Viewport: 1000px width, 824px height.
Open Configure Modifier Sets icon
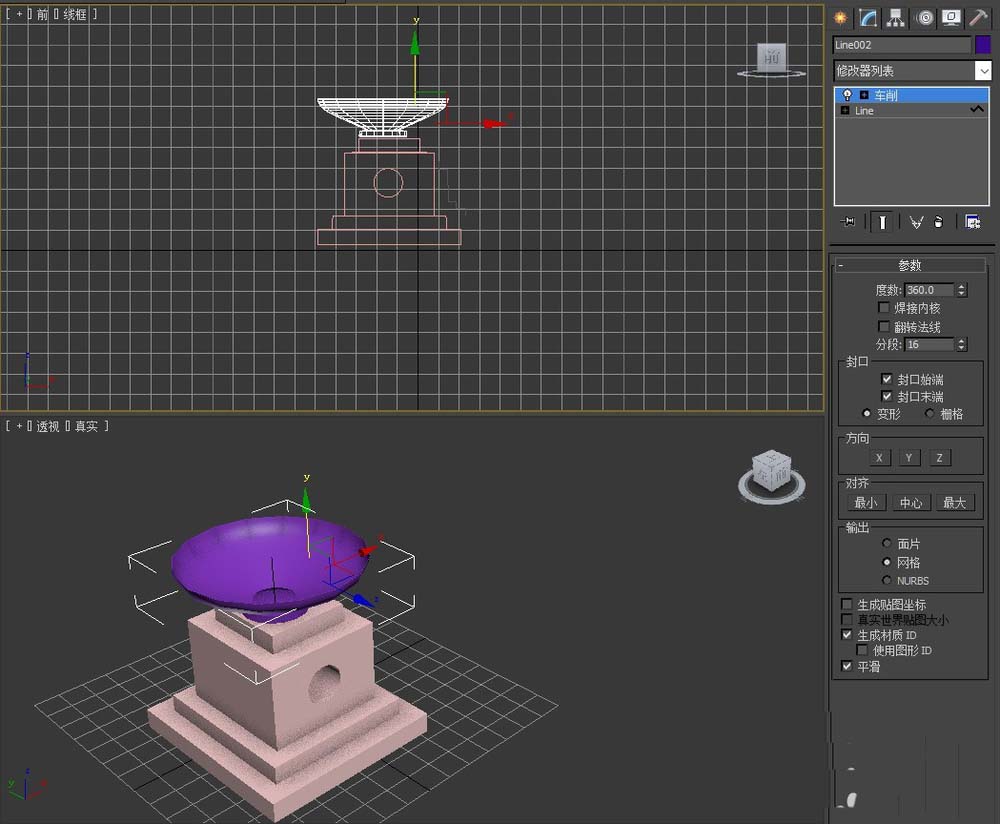(972, 222)
